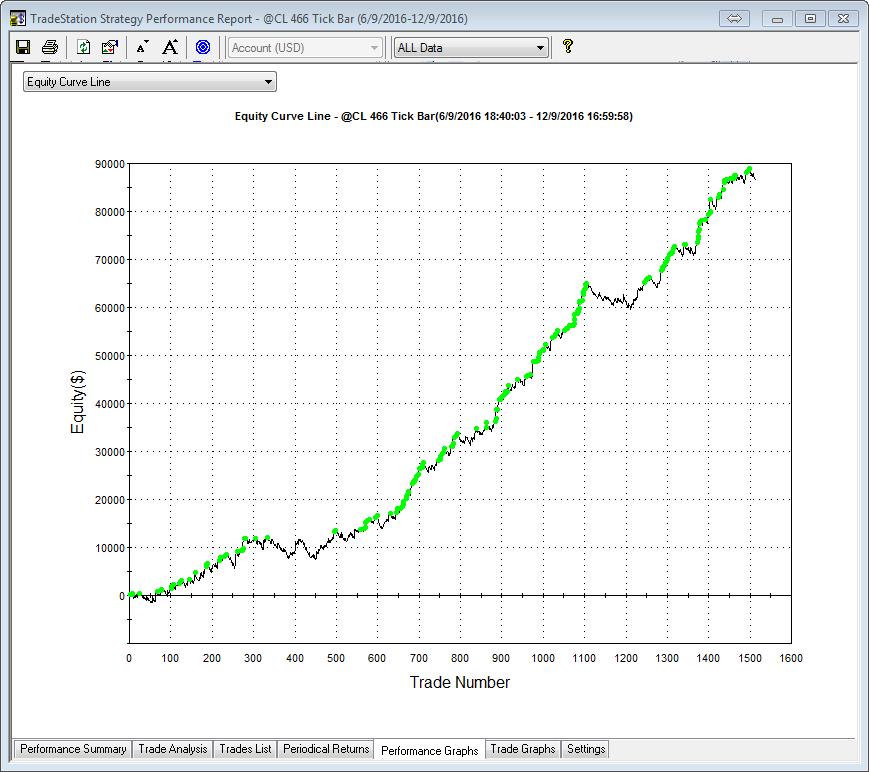Screen dimensions: 869x772
Task: Open the Equity Curve Line graph selector
Action: [149, 82]
